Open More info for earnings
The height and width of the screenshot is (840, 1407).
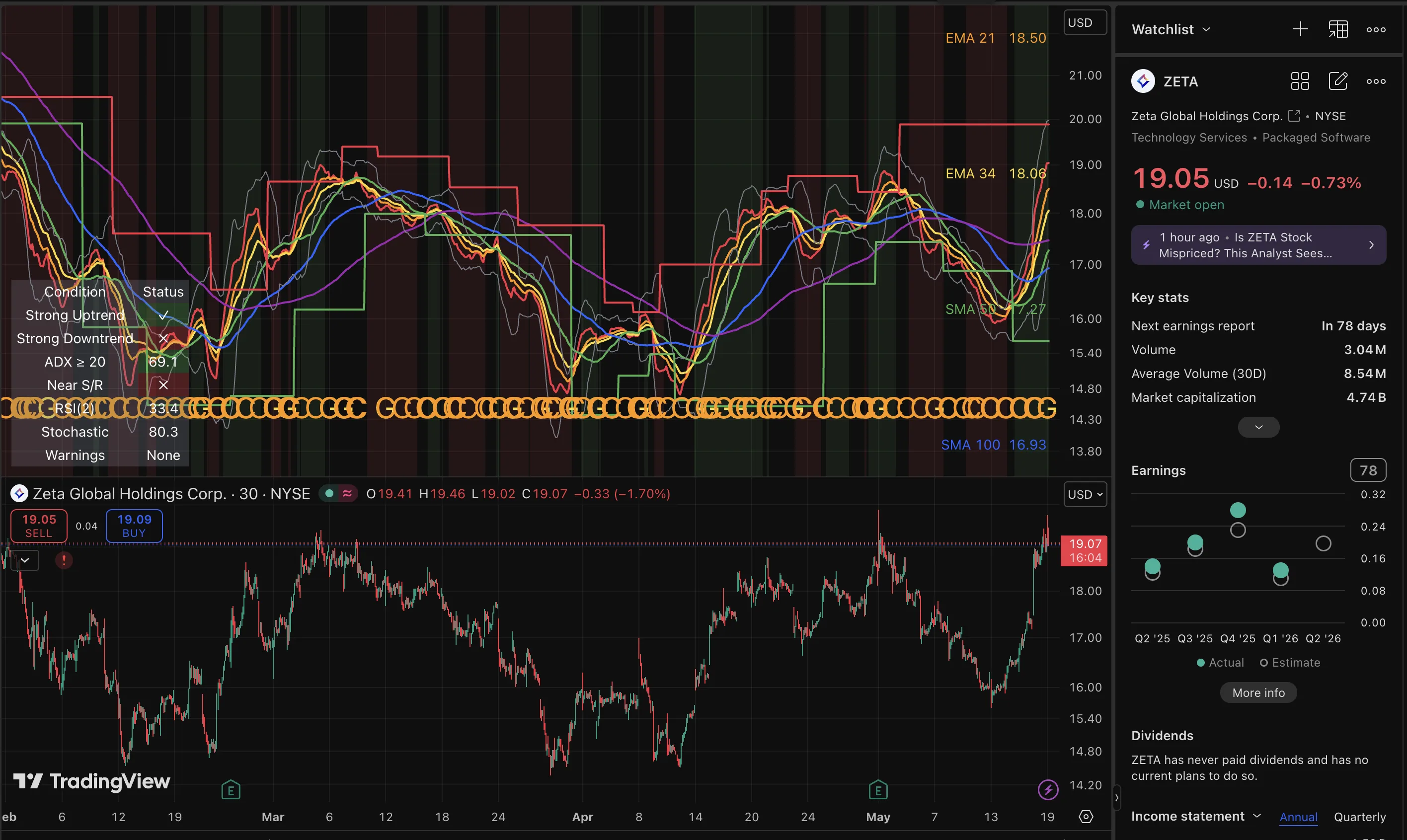coord(1258,693)
